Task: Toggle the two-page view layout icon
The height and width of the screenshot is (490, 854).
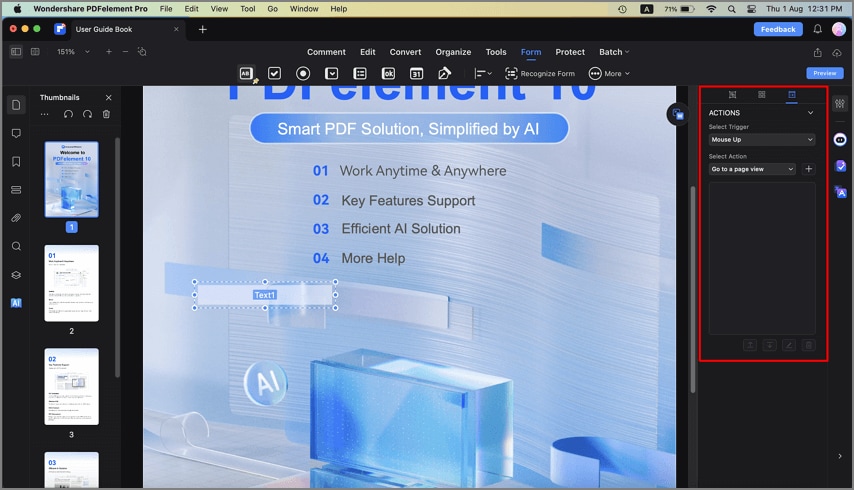Action: (x=35, y=52)
